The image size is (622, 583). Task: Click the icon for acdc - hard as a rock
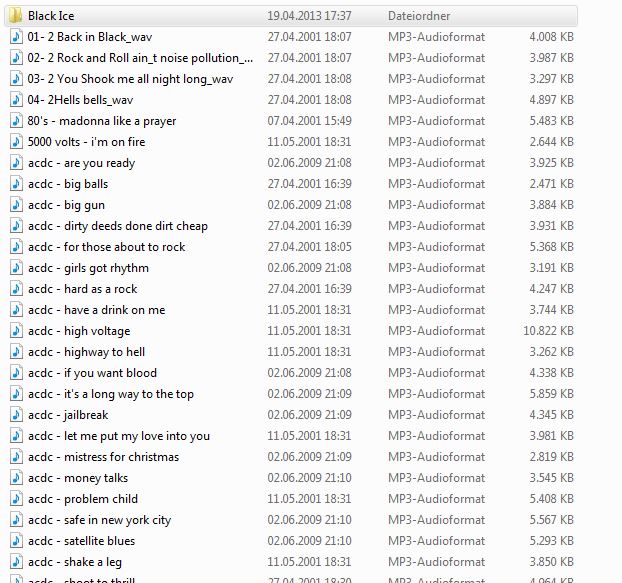[16, 289]
